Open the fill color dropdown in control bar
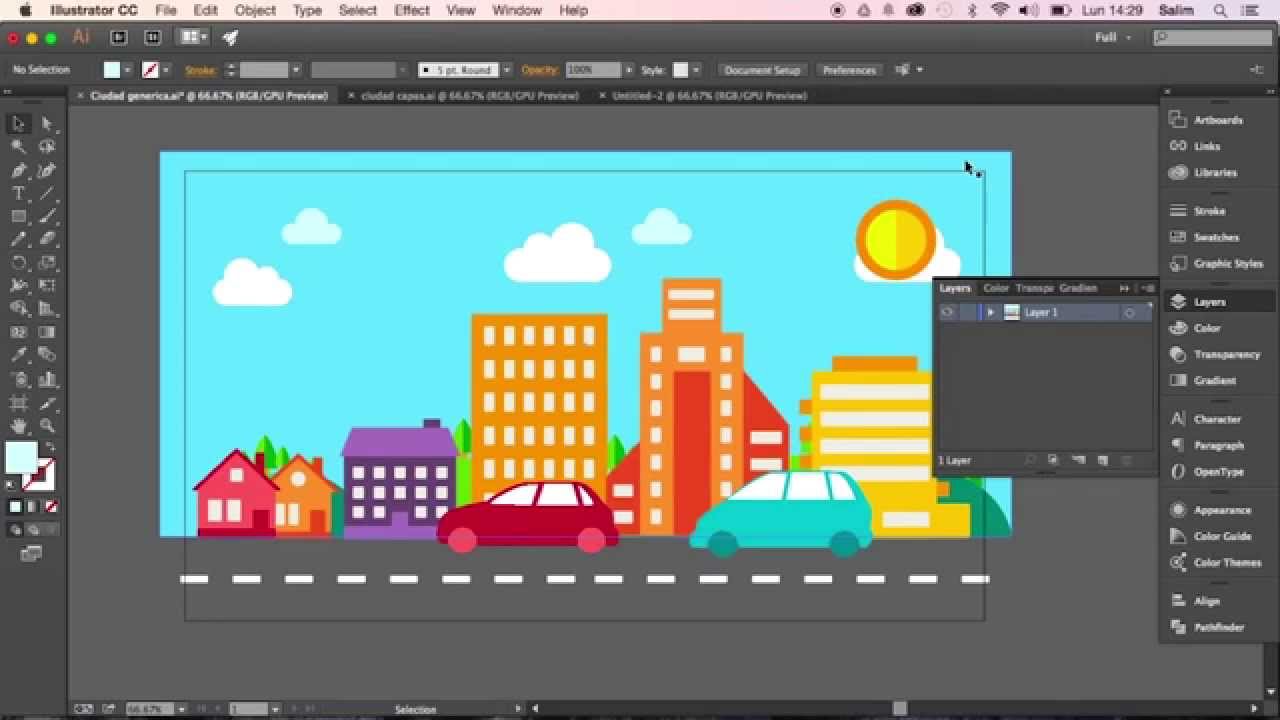 pyautogui.click(x=127, y=70)
